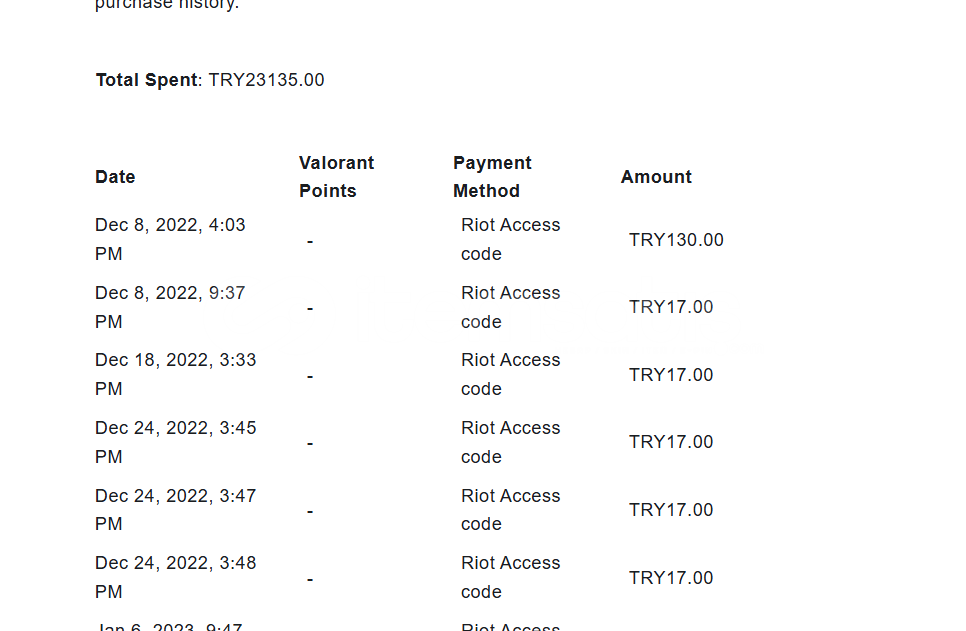Viewport: 966px width, 631px height.
Task: Select the Dec 24, 2022, 3:45 PM date
Action: point(175,442)
